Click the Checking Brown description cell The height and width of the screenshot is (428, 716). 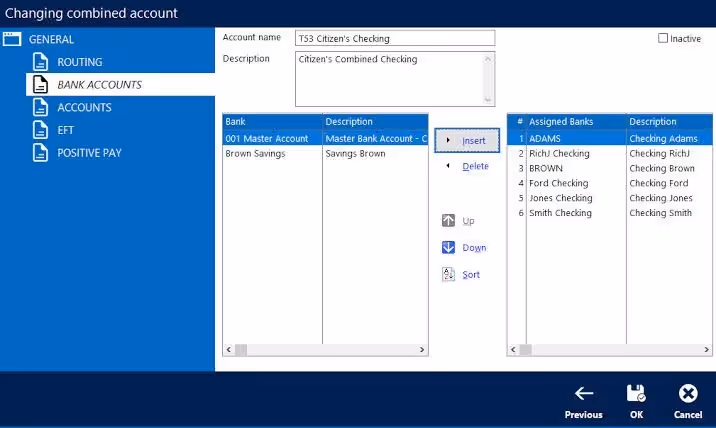pyautogui.click(x=669, y=168)
